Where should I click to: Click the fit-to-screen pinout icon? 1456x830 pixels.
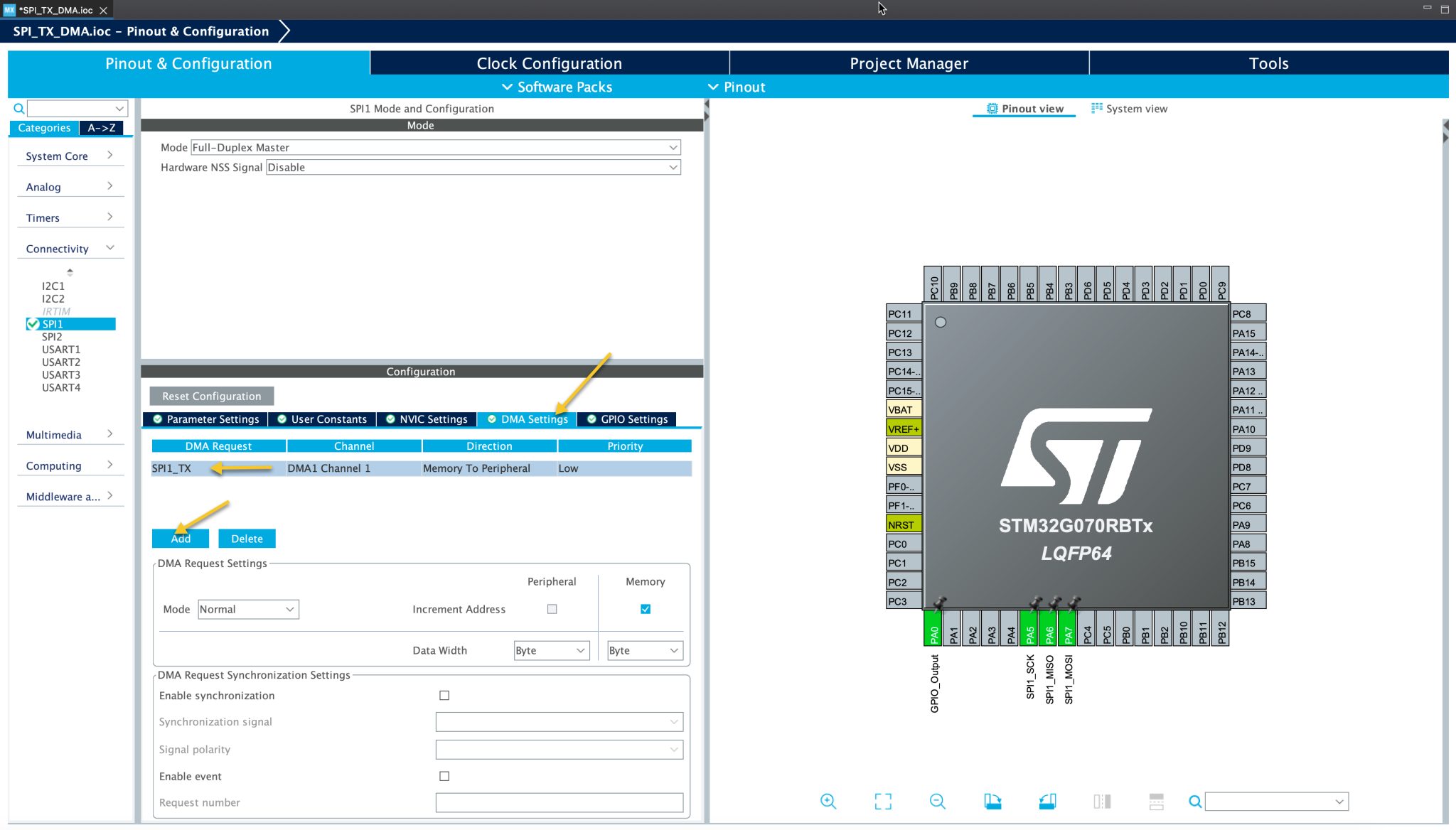(883, 802)
